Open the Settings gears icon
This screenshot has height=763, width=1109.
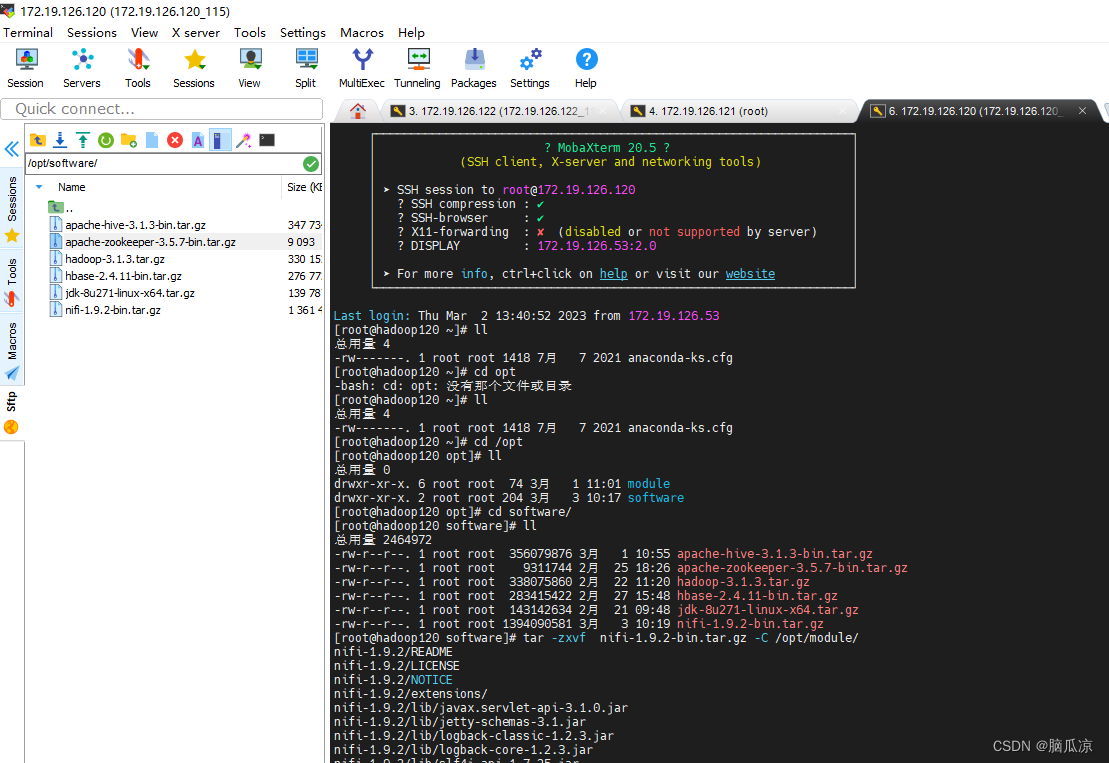tap(530, 69)
